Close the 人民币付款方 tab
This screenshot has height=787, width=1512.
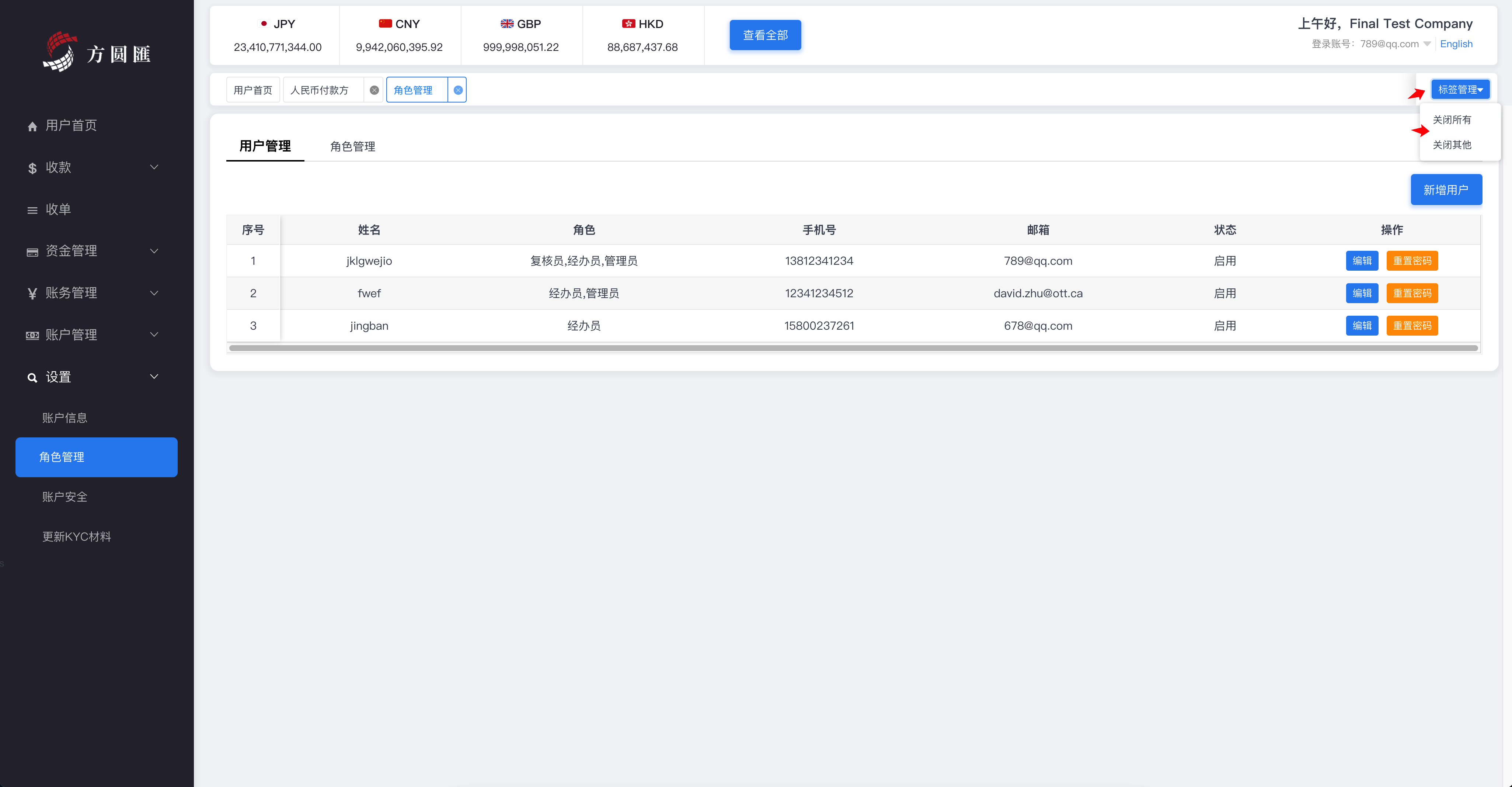pyautogui.click(x=374, y=90)
